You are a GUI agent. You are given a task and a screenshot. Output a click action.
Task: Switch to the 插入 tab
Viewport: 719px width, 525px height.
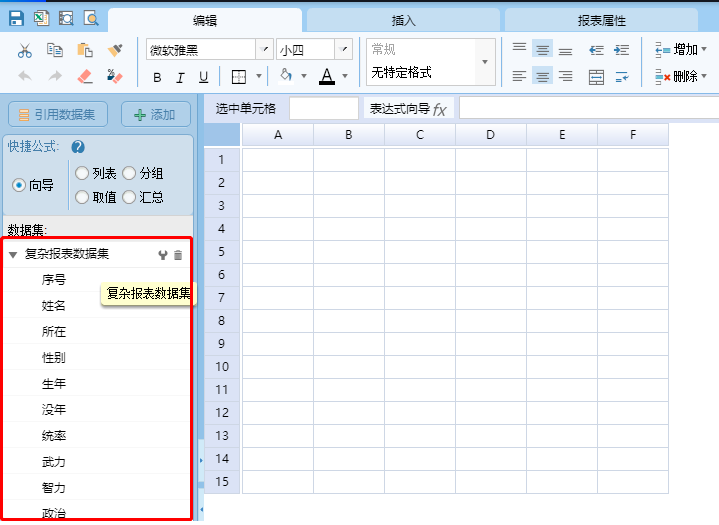[x=404, y=21]
